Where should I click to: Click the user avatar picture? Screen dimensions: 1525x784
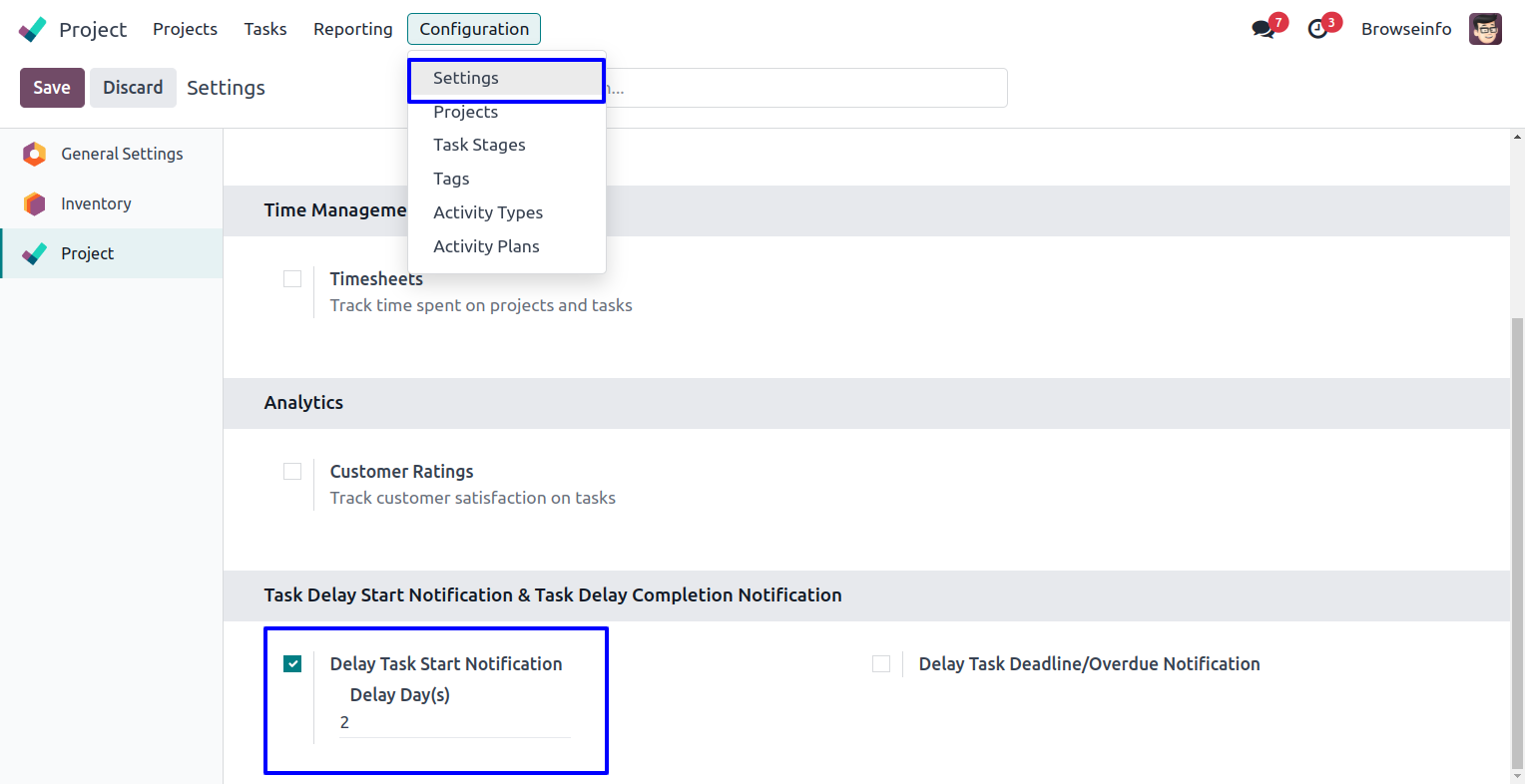point(1485,29)
